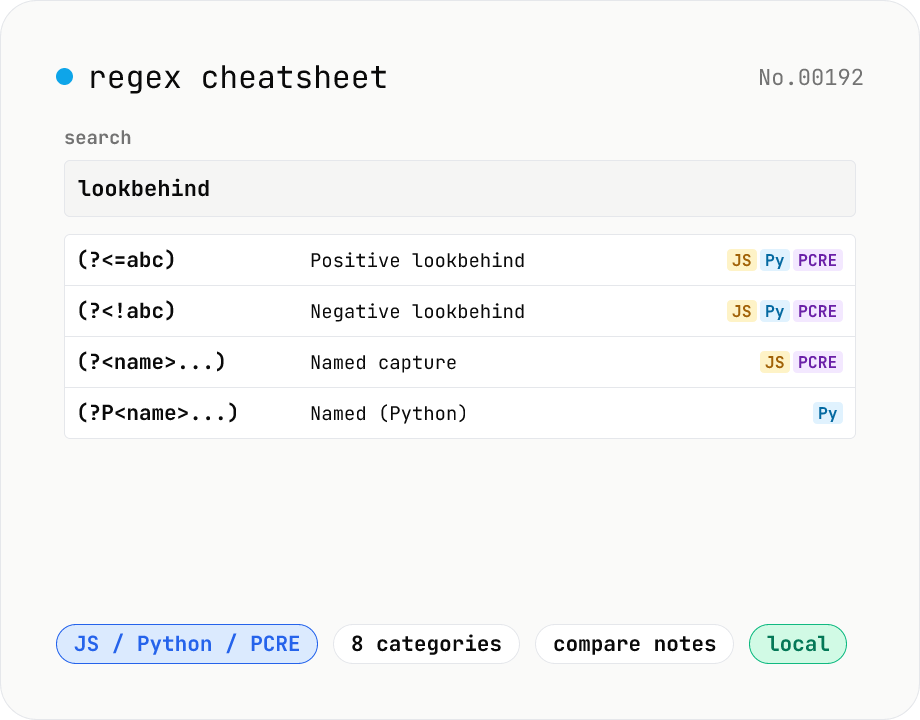Open the compare notes chip
Image resolution: width=920 pixels, height=720 pixels.
(634, 644)
